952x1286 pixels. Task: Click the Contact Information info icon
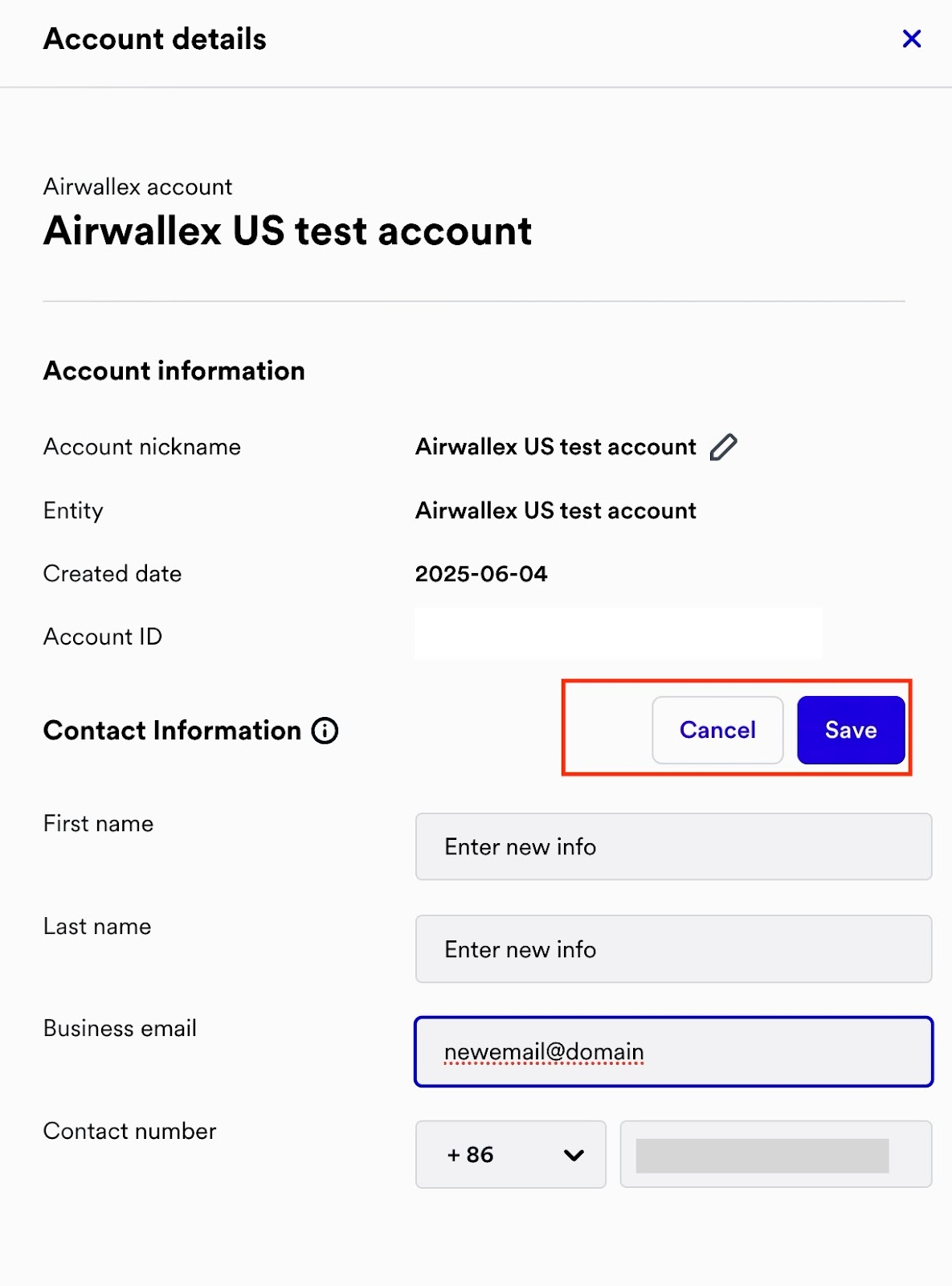click(325, 731)
